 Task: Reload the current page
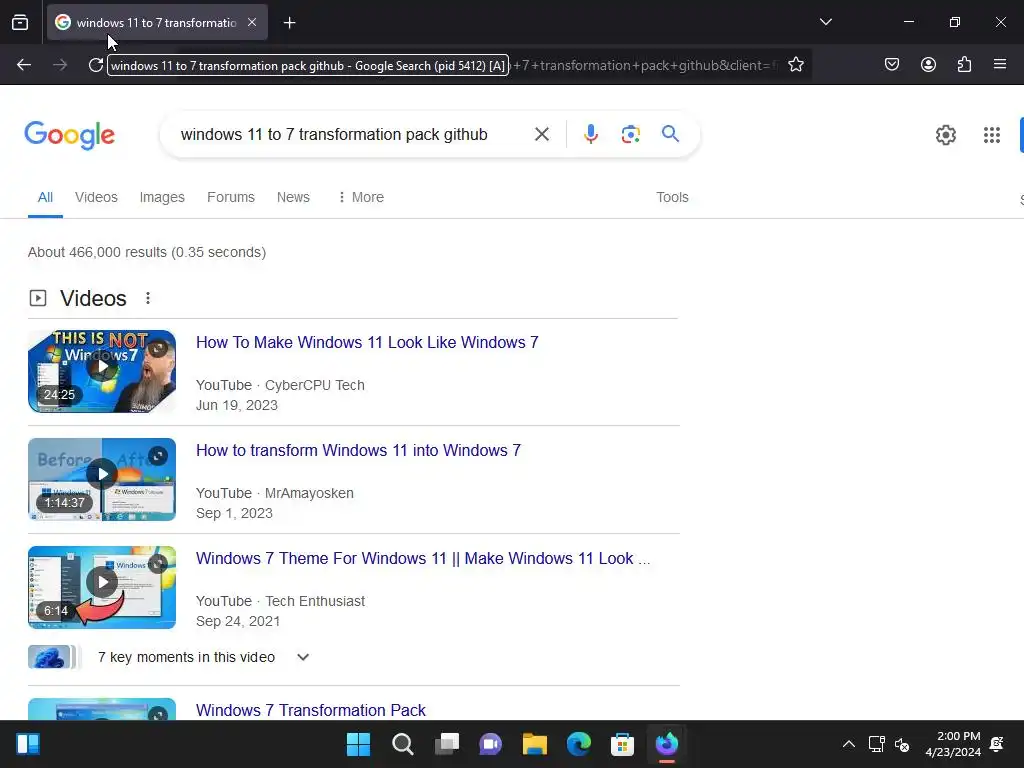[x=96, y=65]
